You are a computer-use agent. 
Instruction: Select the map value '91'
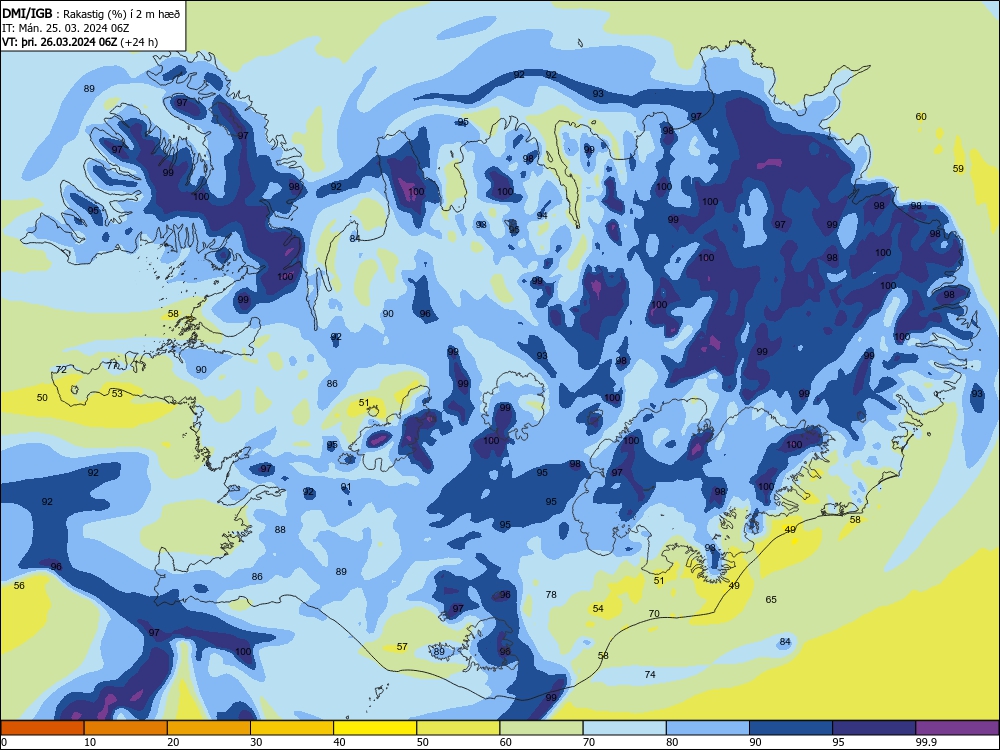(346, 487)
